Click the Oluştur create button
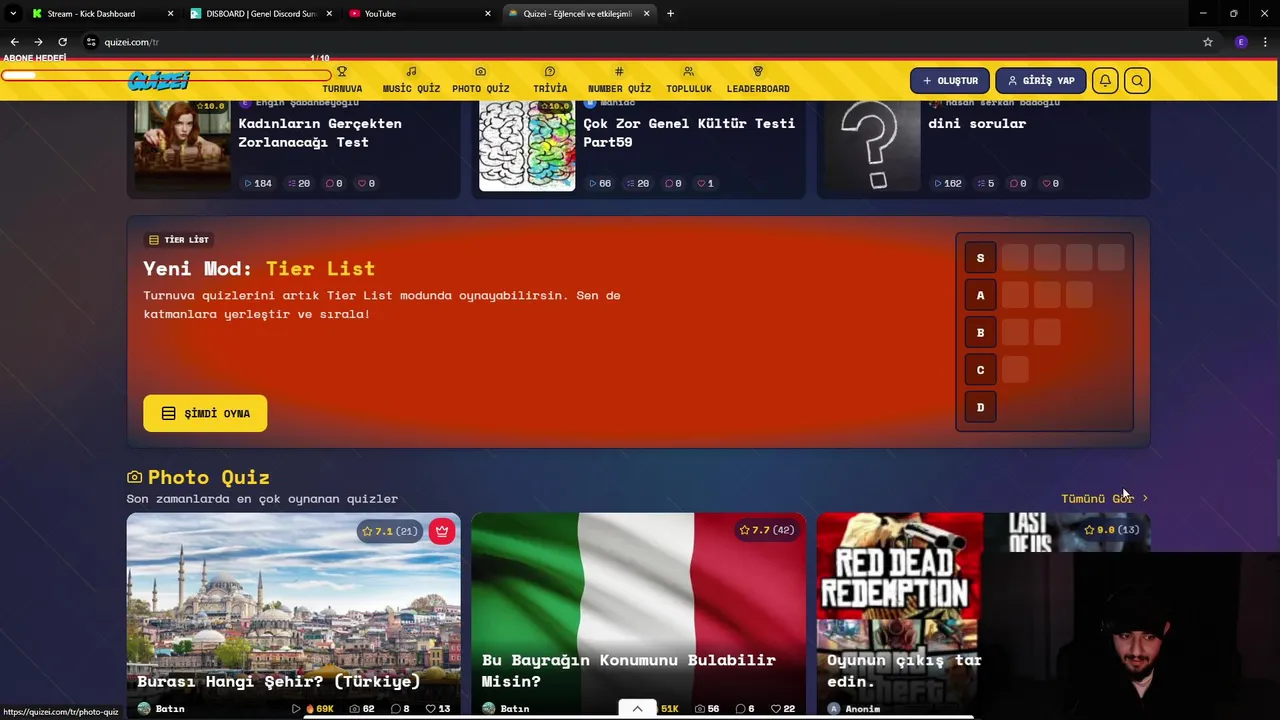Viewport: 1280px width, 720px height. [x=950, y=81]
